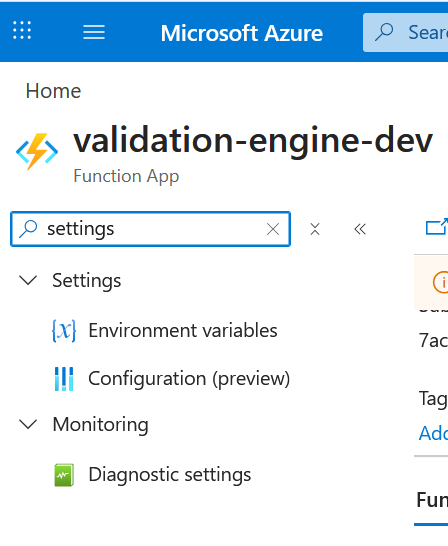Click the Environment variables {x} icon
The image size is (448, 546).
64,331
